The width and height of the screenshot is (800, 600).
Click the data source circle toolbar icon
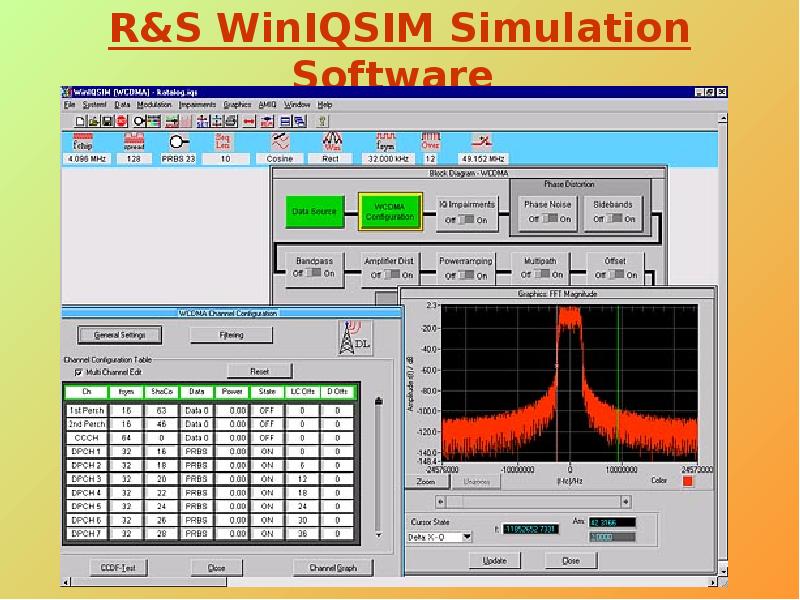(140, 121)
